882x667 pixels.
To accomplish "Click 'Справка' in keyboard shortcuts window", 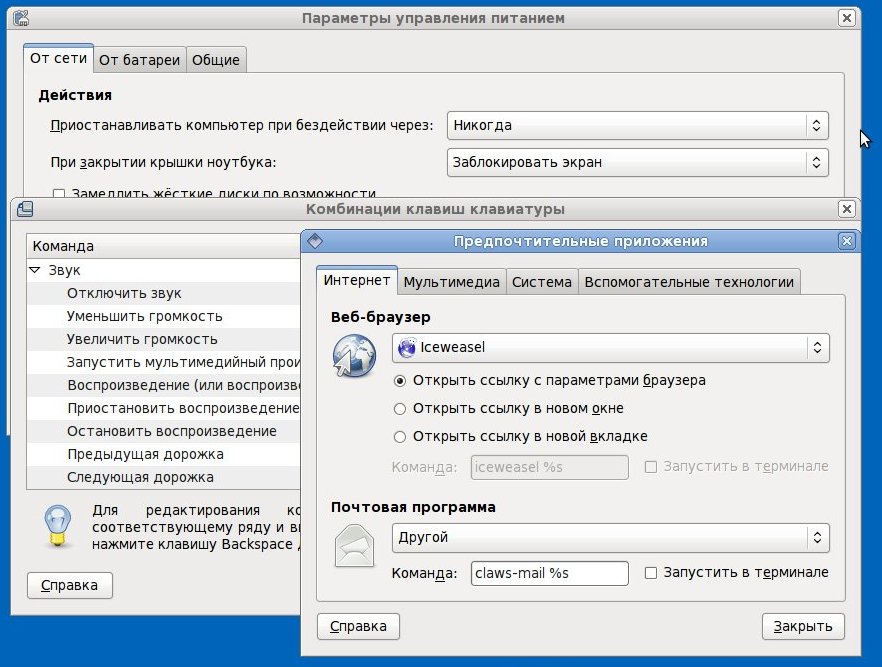I will tap(70, 585).
